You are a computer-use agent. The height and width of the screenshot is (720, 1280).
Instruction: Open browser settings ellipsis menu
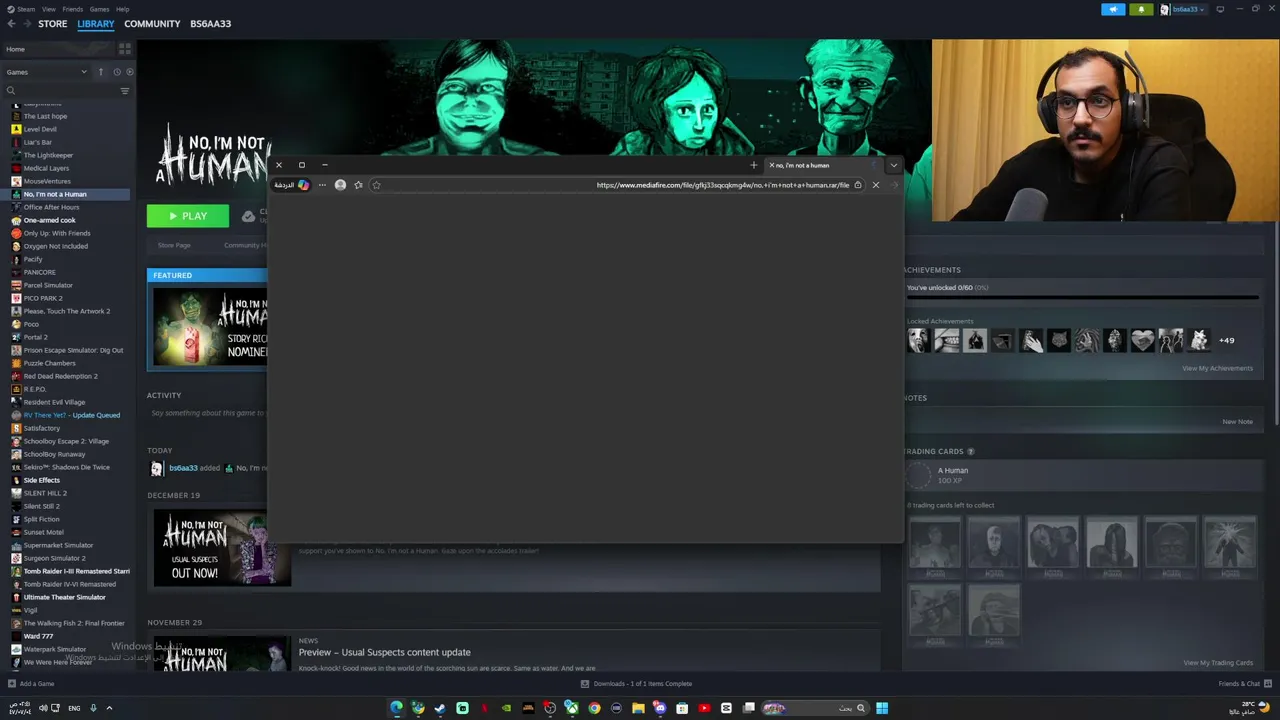(x=322, y=185)
